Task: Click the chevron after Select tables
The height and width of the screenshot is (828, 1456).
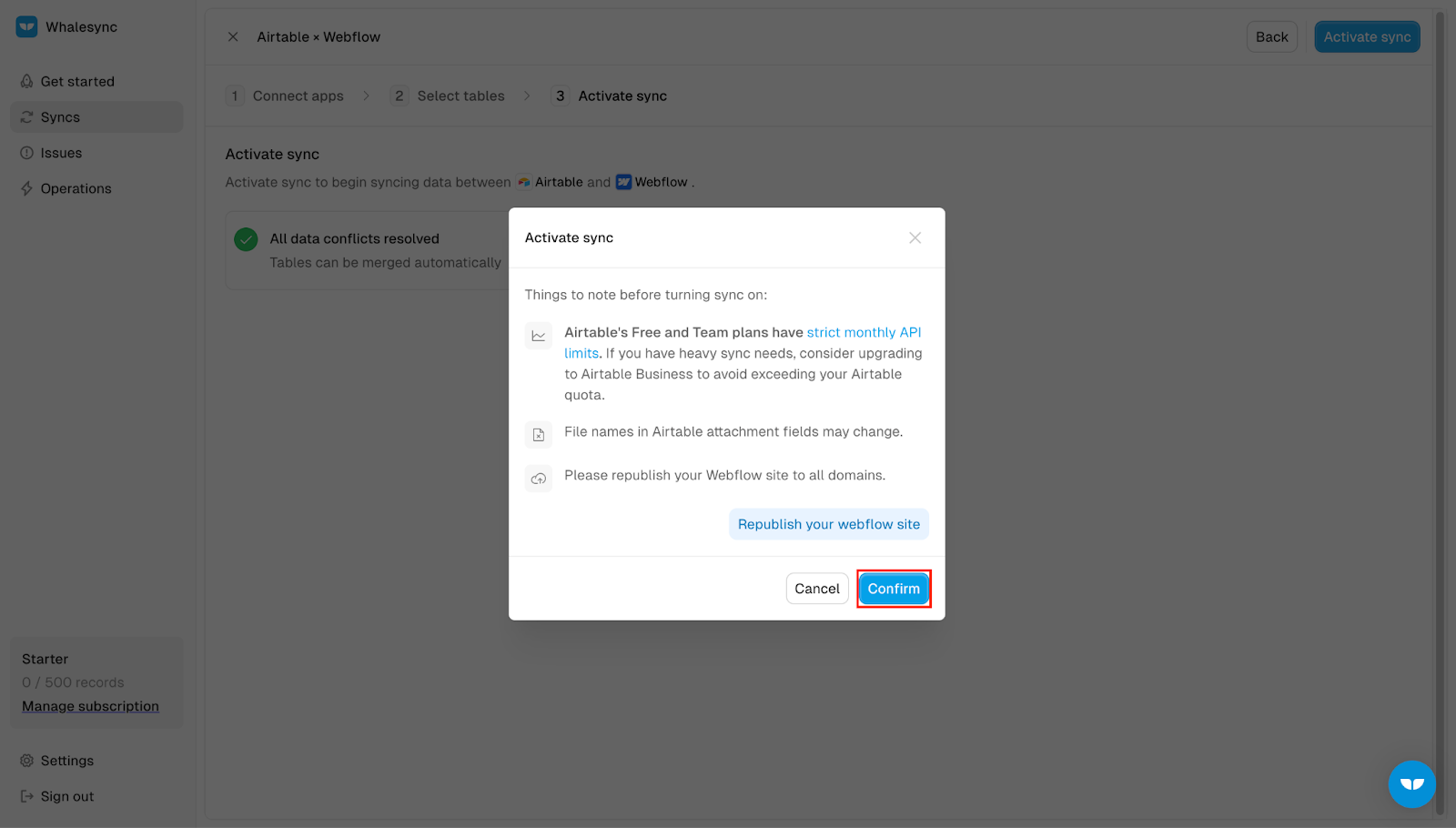Action: pyautogui.click(x=527, y=96)
